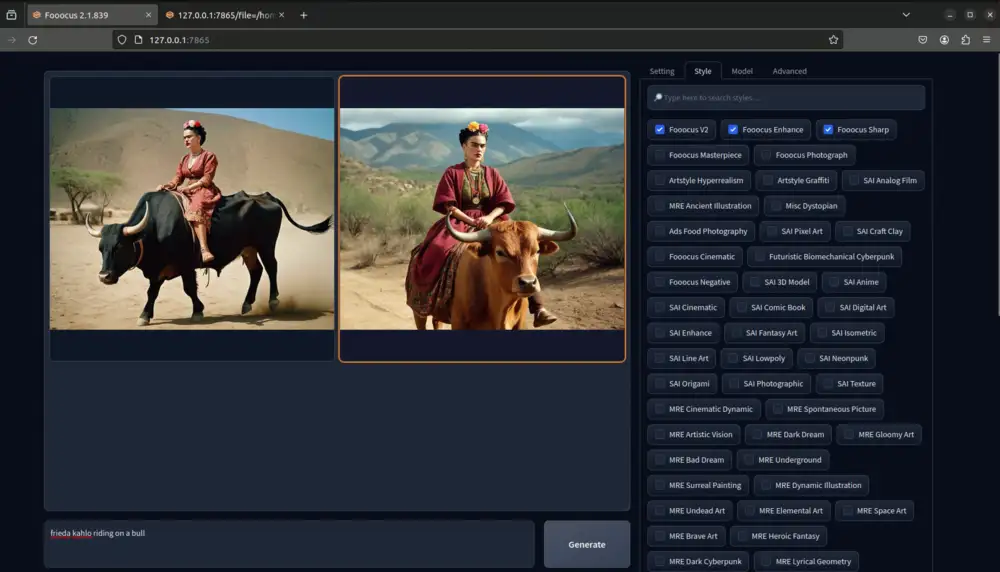Open the Advanced tab
The height and width of the screenshot is (572, 1000).
pos(789,71)
